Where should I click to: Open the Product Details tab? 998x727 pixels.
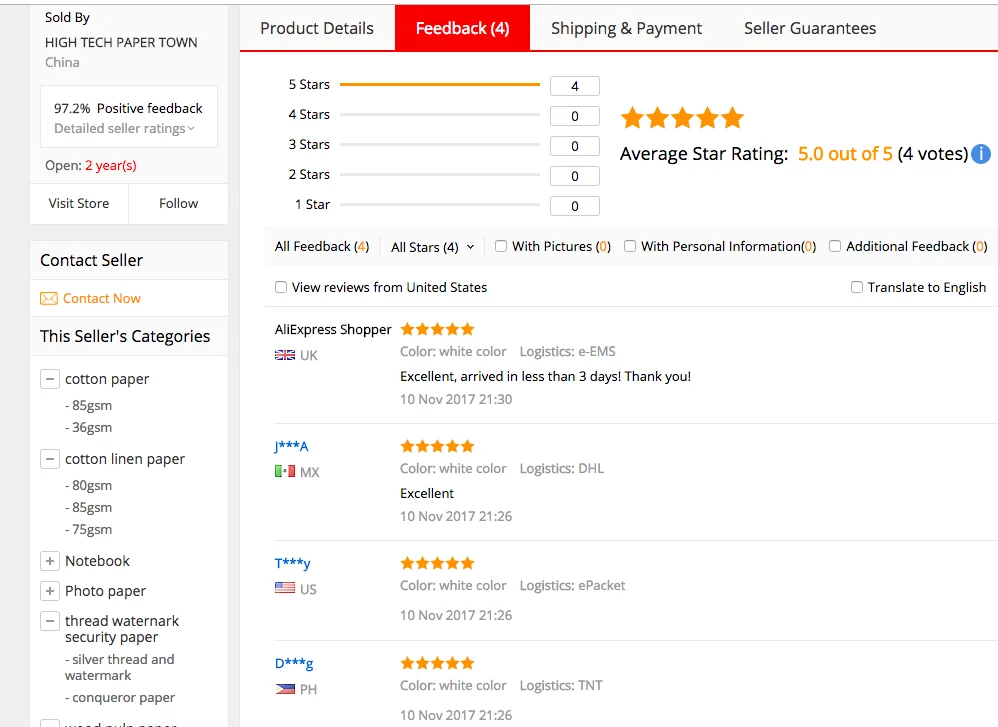[317, 28]
